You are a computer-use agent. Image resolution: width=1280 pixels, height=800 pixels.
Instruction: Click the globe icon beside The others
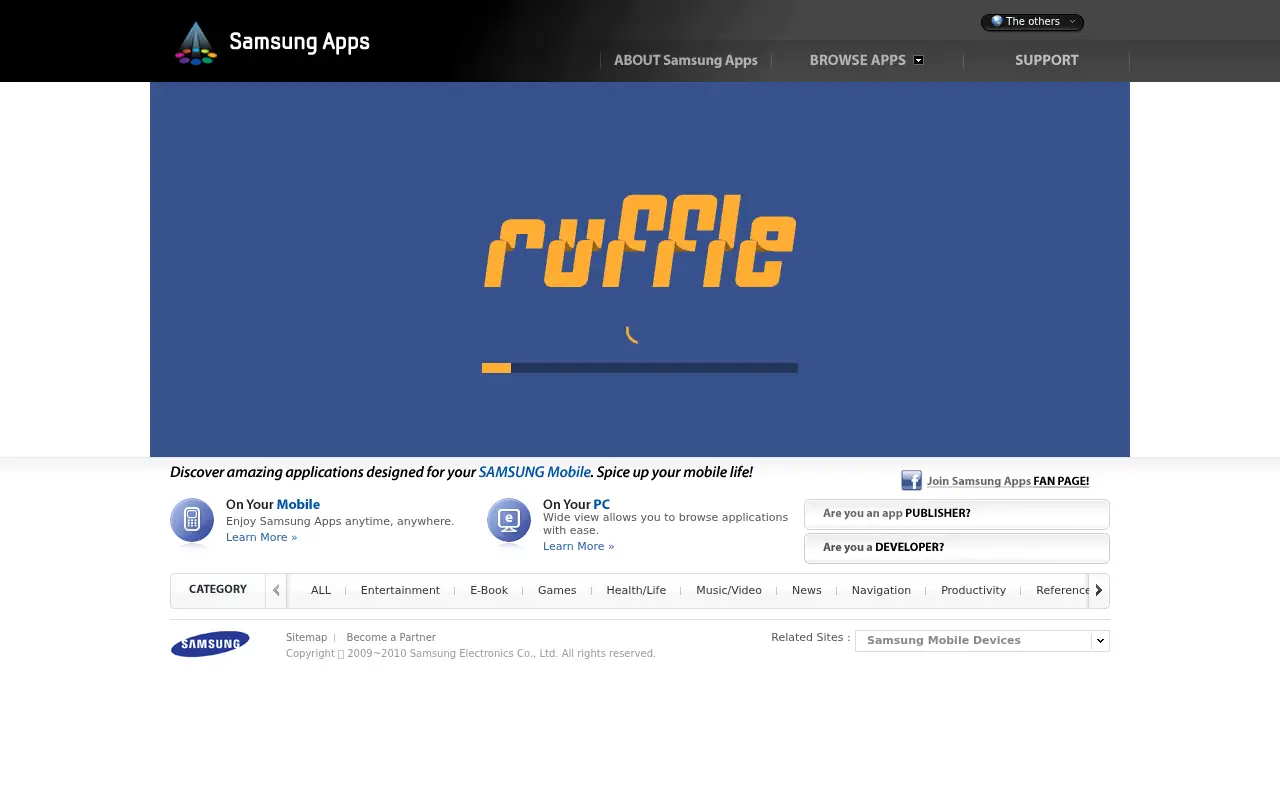(997, 21)
